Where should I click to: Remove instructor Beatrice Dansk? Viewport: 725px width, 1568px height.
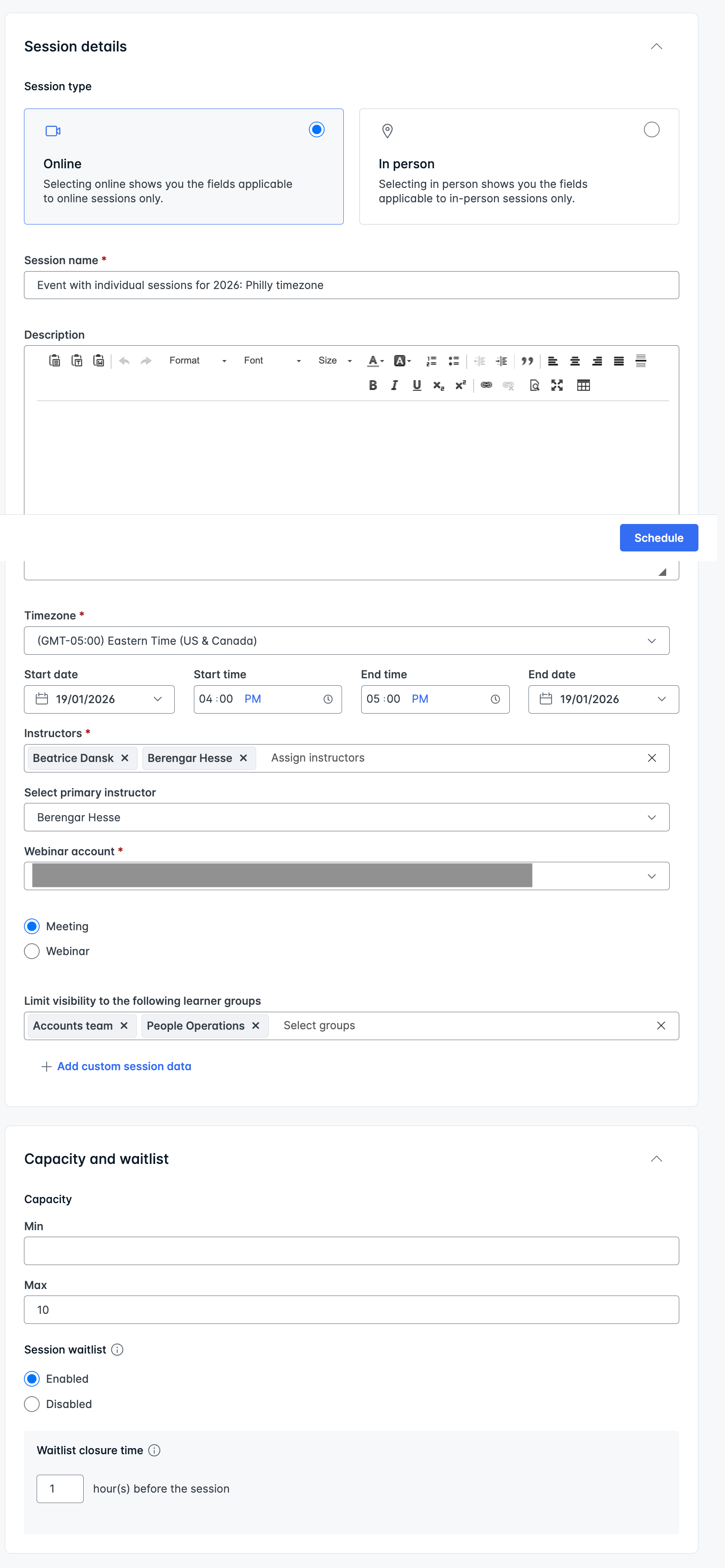[125, 758]
